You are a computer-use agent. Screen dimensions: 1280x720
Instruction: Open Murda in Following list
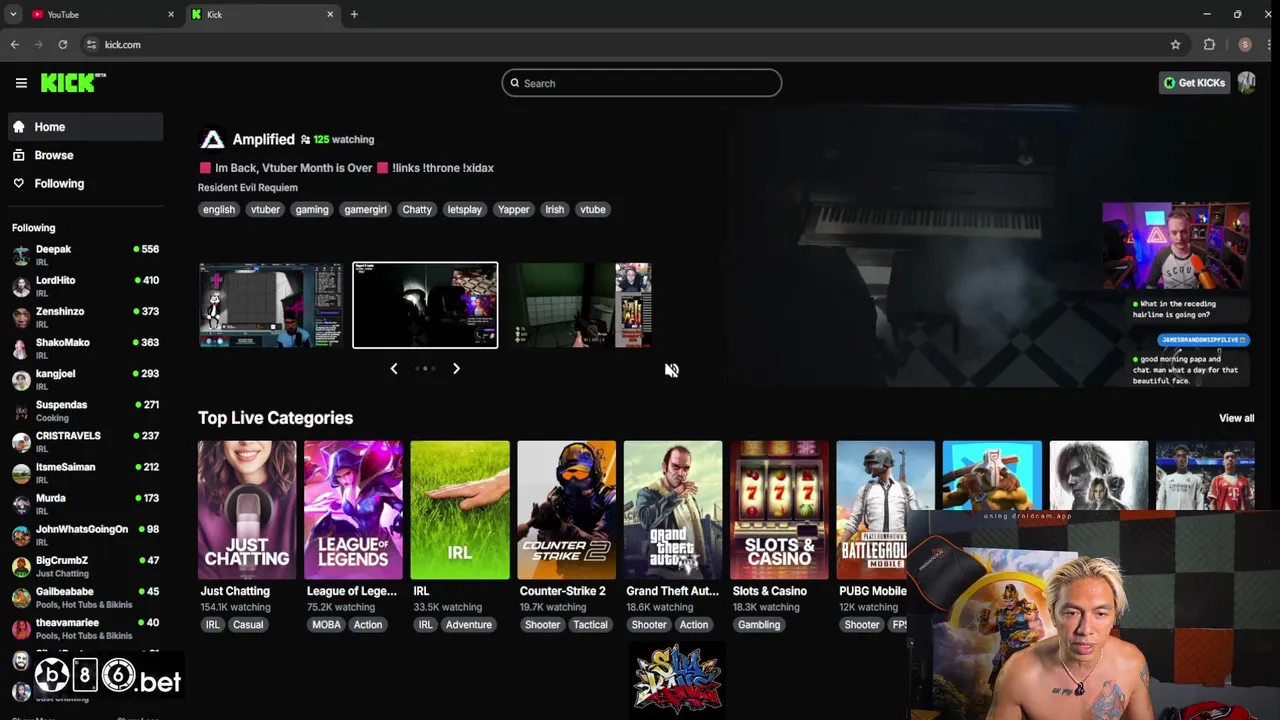(85, 503)
